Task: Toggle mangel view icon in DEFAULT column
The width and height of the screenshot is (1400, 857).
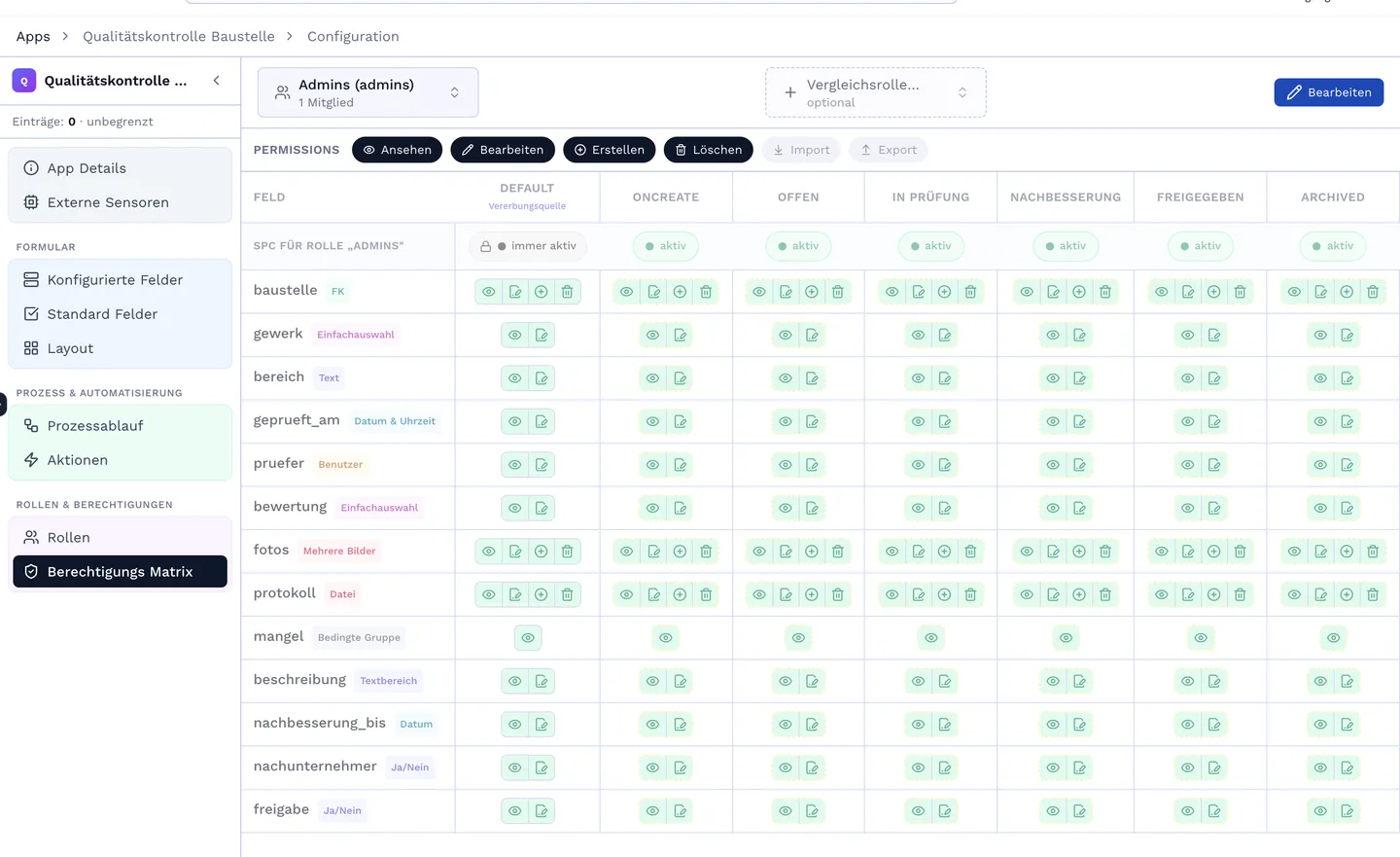Action: pyautogui.click(x=528, y=638)
